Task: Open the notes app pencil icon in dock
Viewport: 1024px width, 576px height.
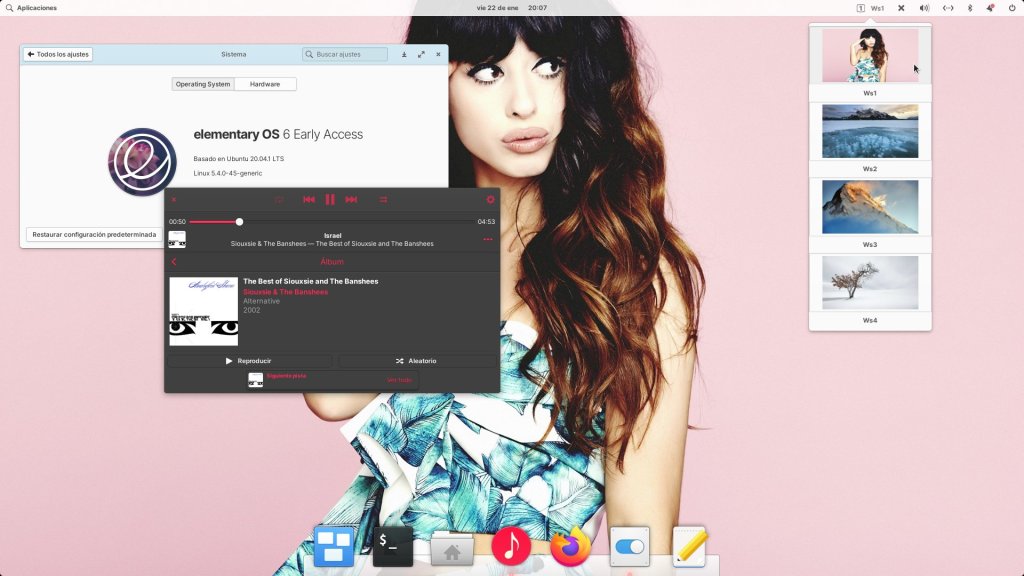Action: click(x=690, y=547)
